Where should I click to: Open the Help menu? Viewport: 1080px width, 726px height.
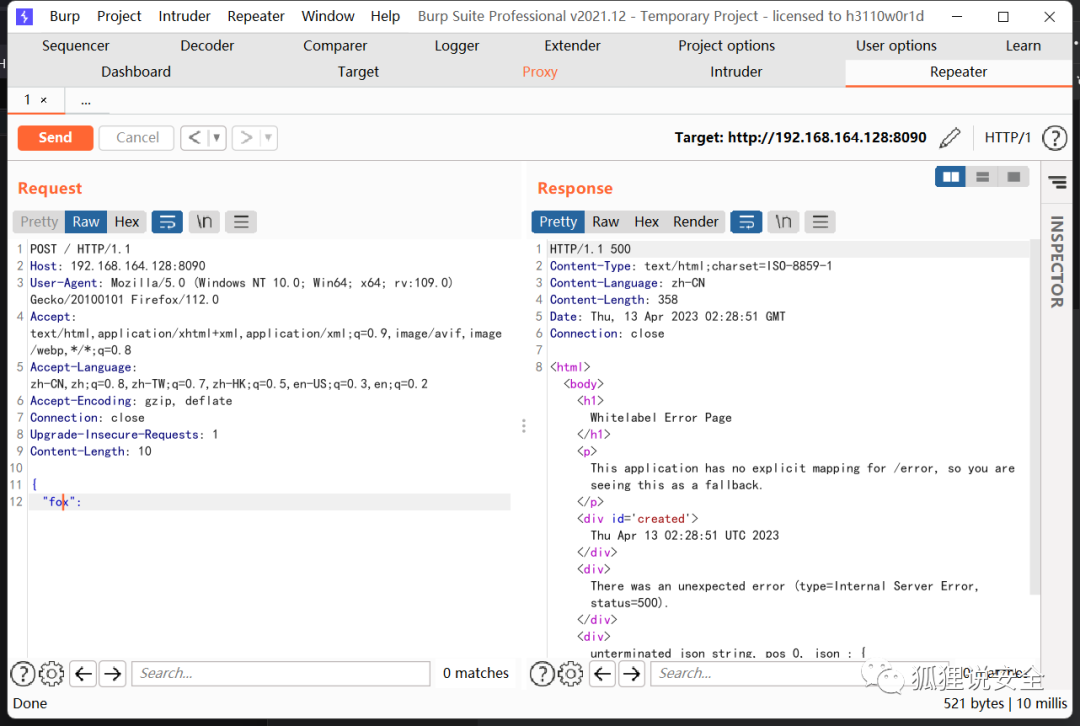pyautogui.click(x=385, y=16)
